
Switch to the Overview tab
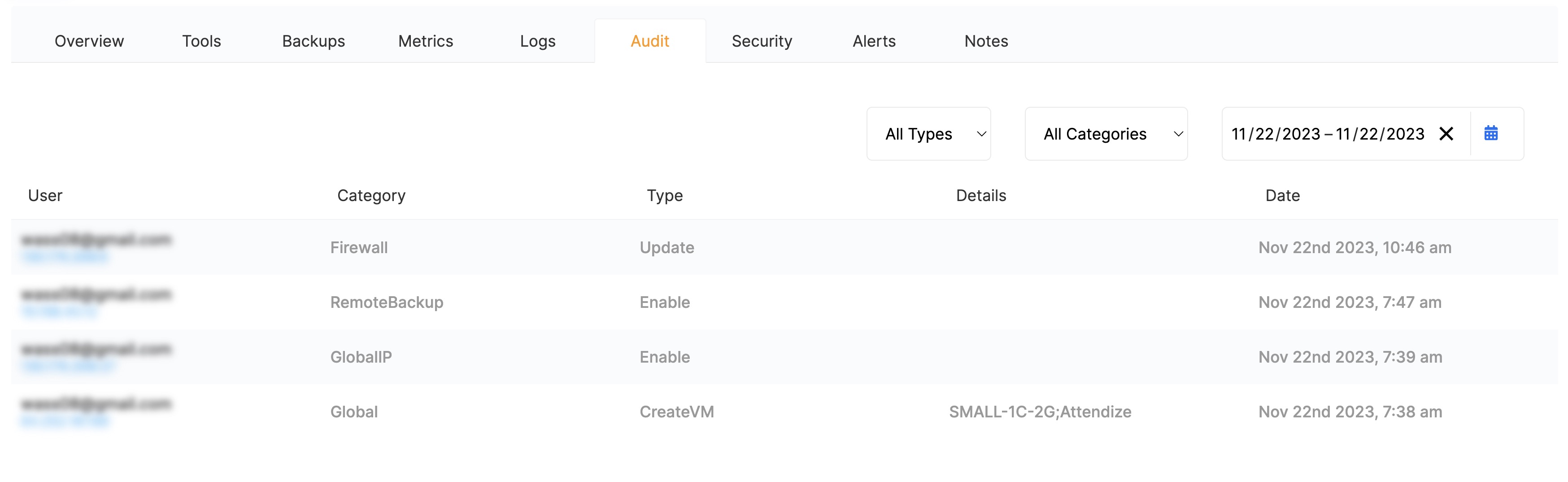pos(89,41)
